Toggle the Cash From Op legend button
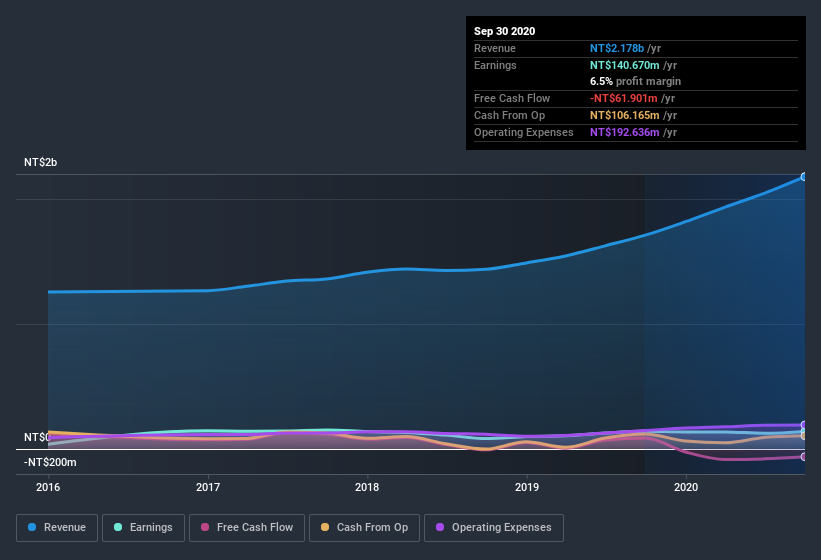Viewport: 821px width, 560px height. (x=364, y=528)
